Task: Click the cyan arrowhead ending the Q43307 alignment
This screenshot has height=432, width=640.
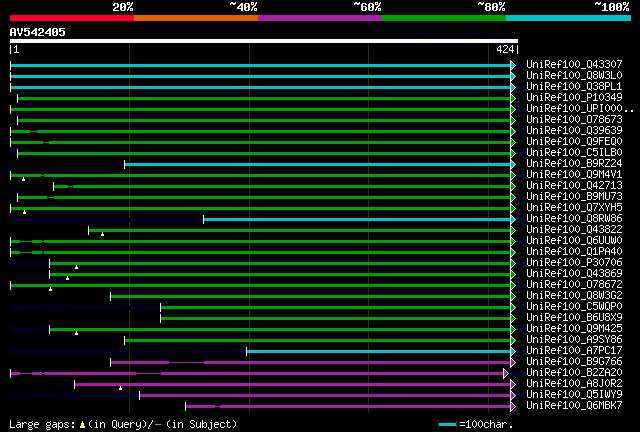Action: tap(513, 65)
